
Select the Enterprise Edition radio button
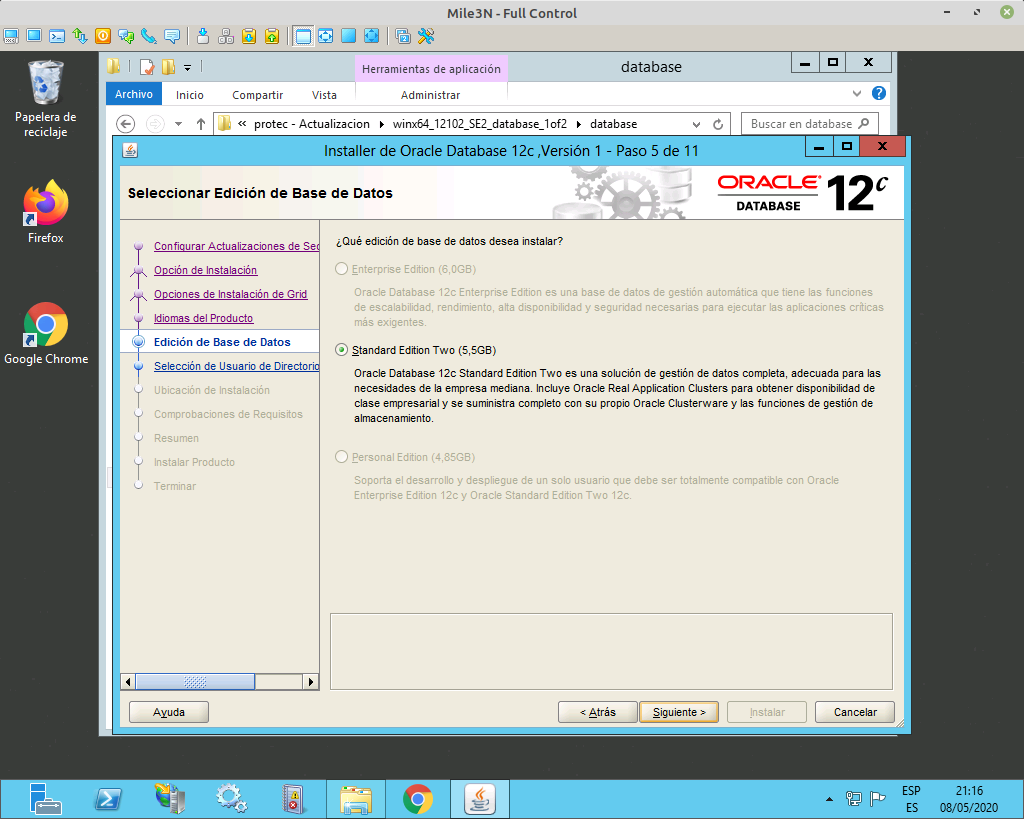(x=341, y=268)
